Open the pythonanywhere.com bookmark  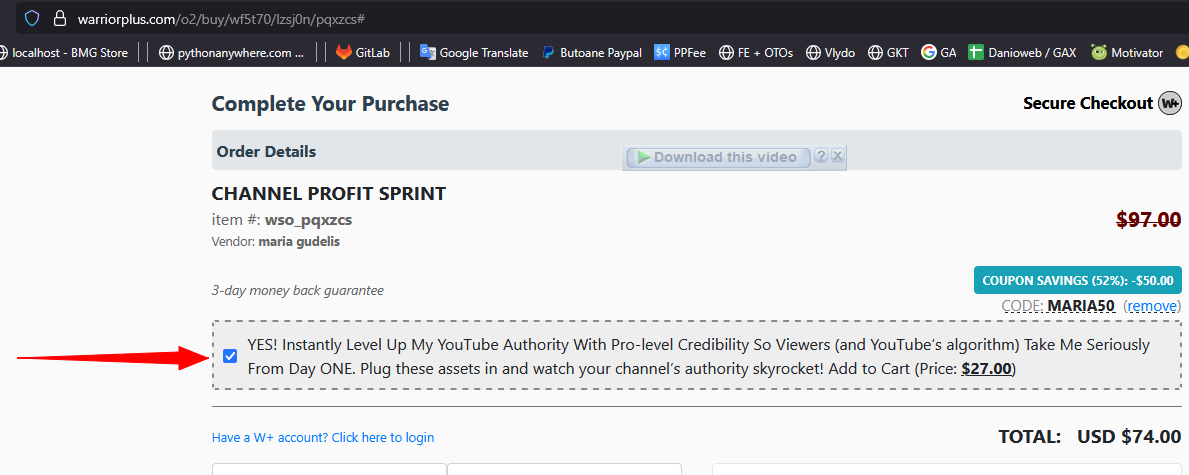click(232, 53)
